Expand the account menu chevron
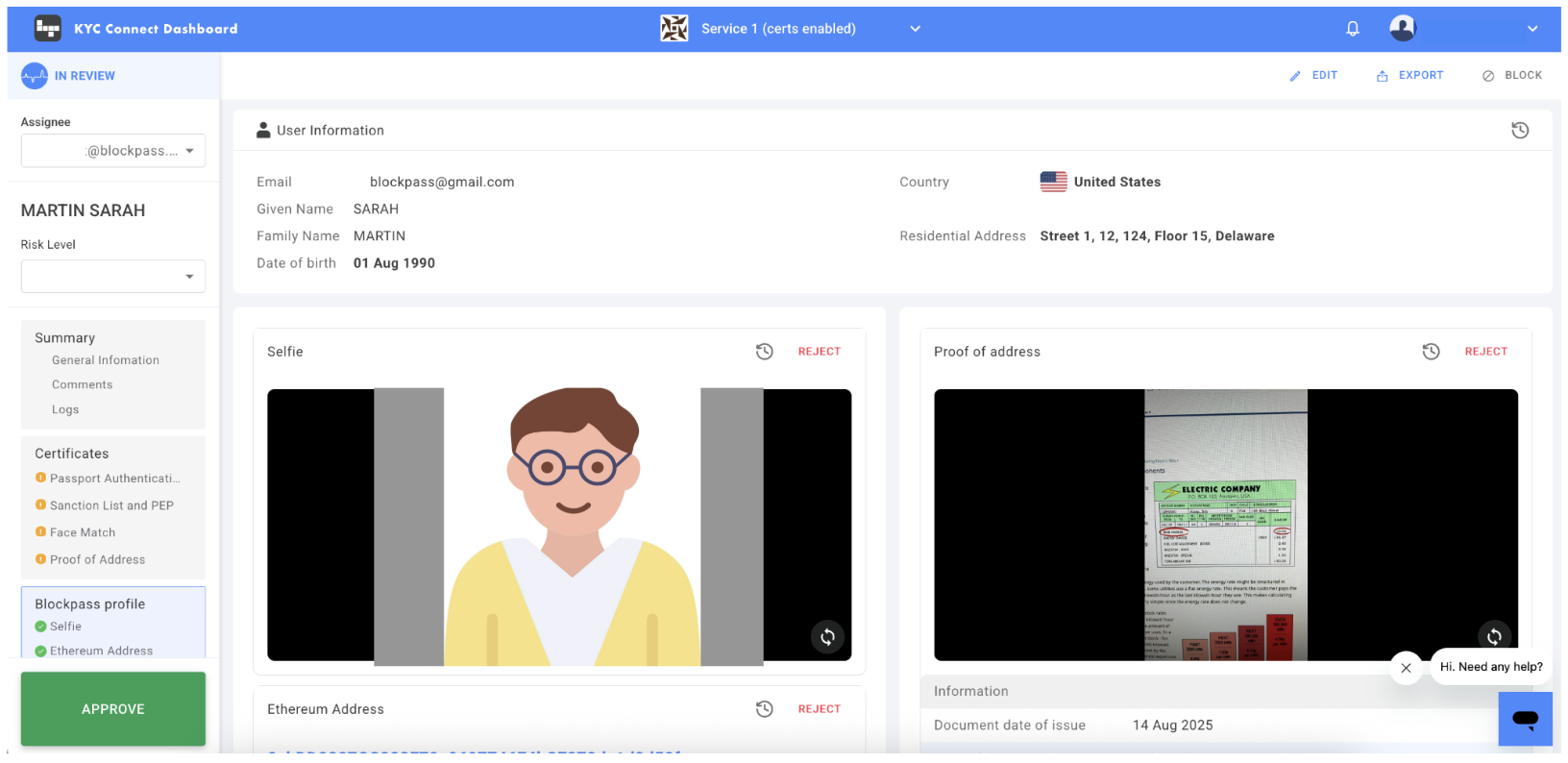Viewport: 1568px width, 763px height. click(1531, 29)
